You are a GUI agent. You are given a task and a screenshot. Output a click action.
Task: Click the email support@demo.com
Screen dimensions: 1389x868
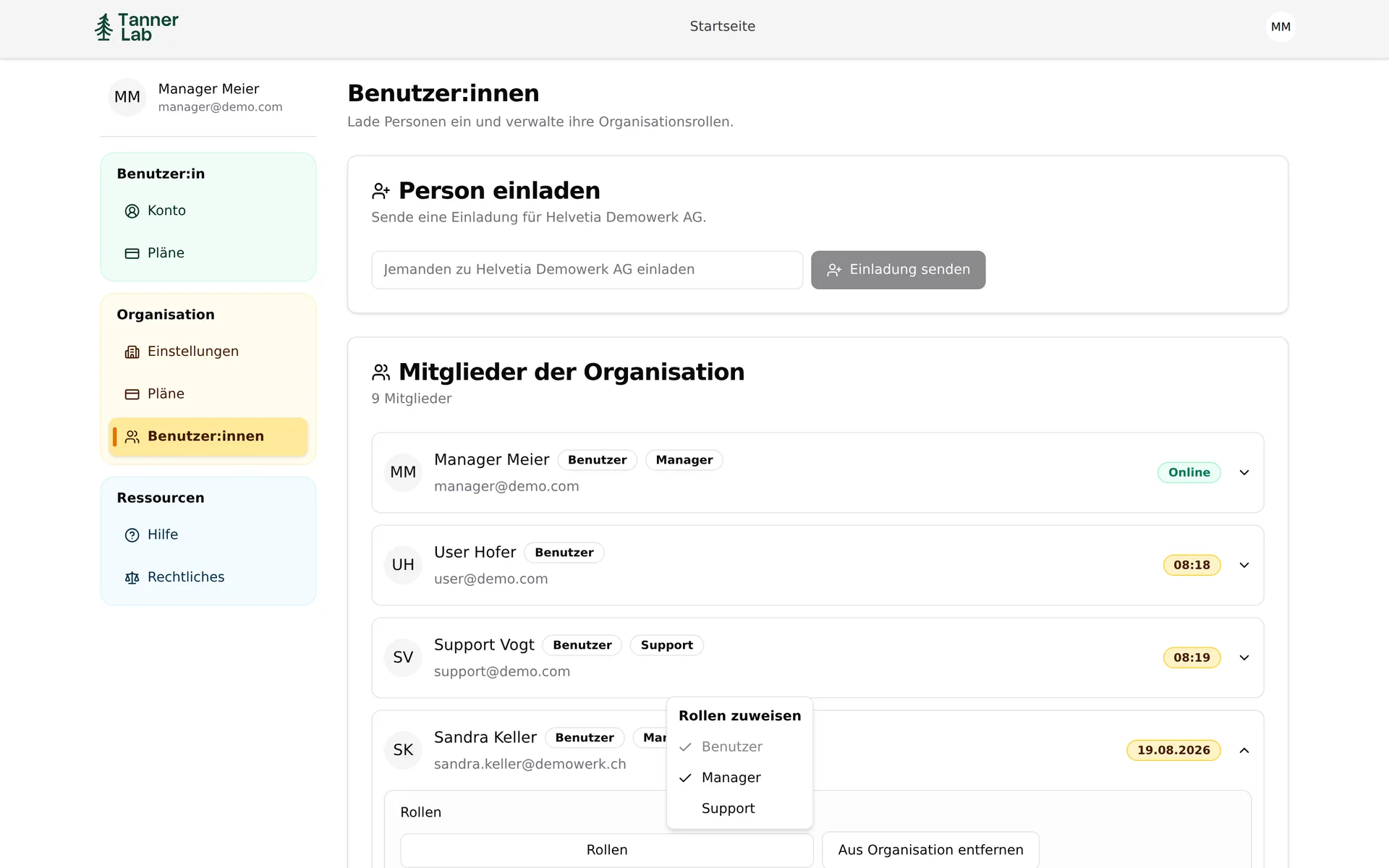pos(502,672)
